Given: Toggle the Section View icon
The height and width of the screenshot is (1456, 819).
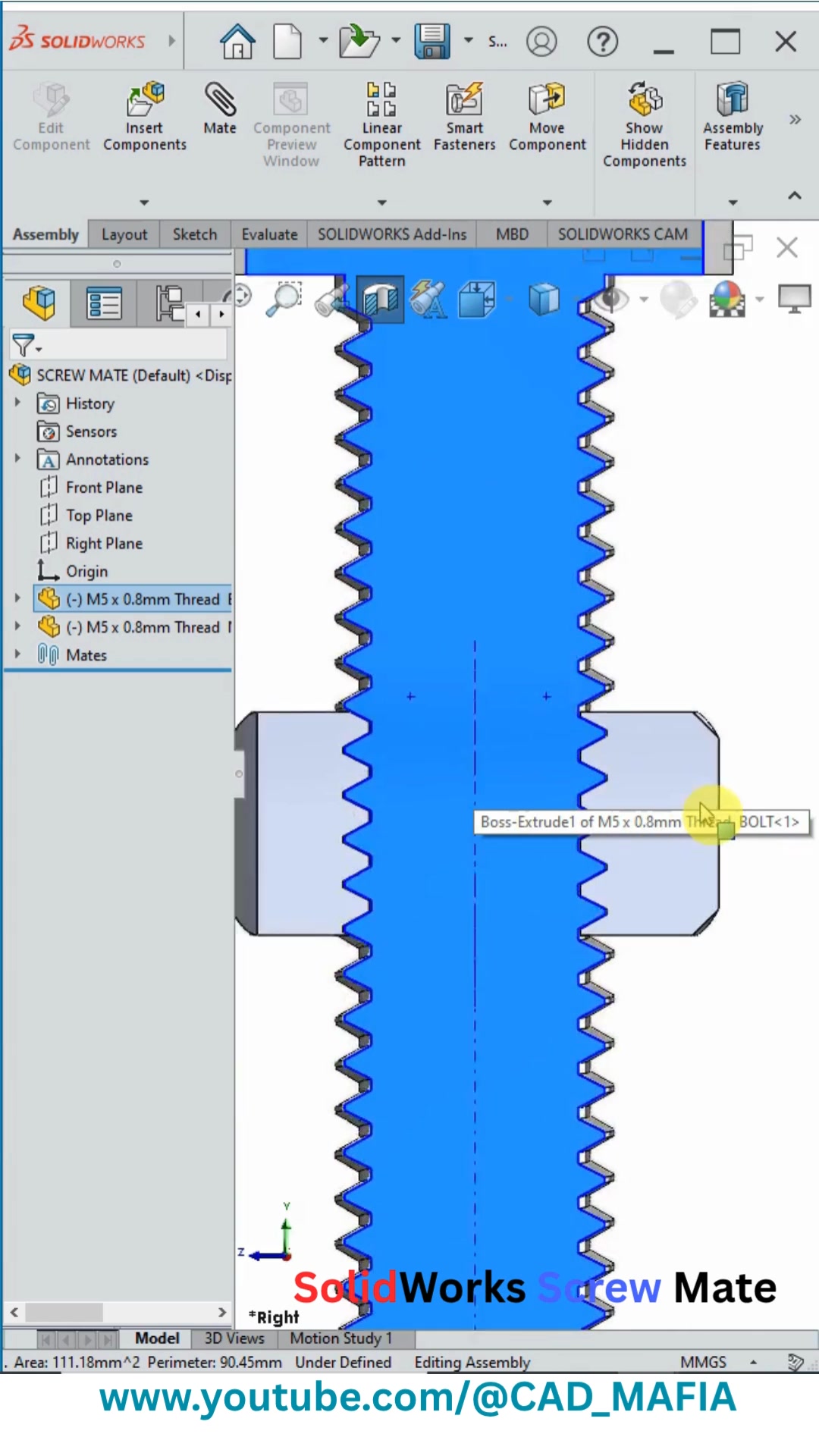Looking at the screenshot, I should 380,299.
